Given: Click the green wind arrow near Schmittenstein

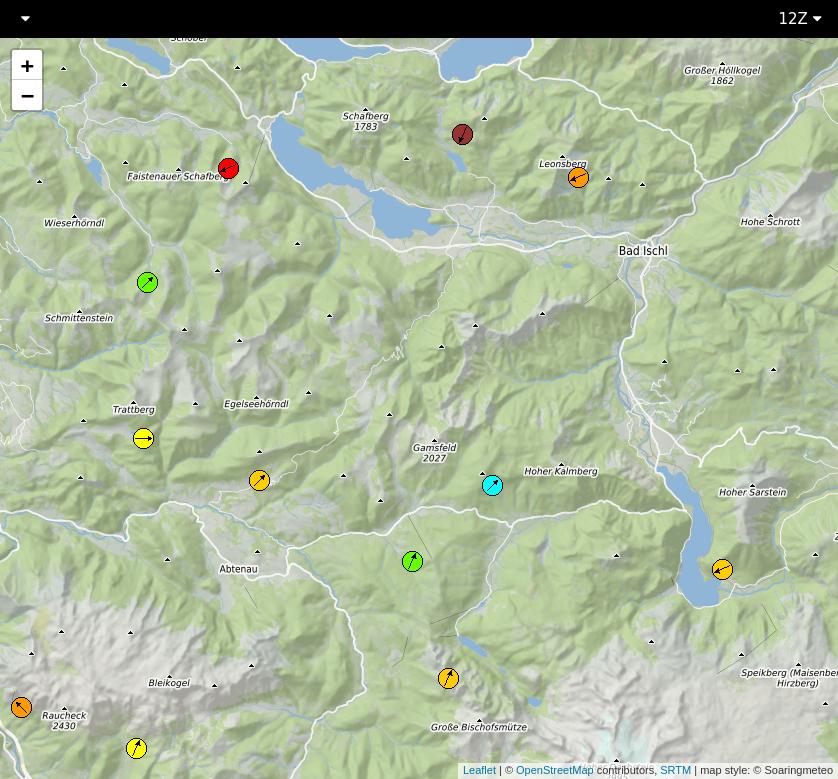Looking at the screenshot, I should 147,281.
